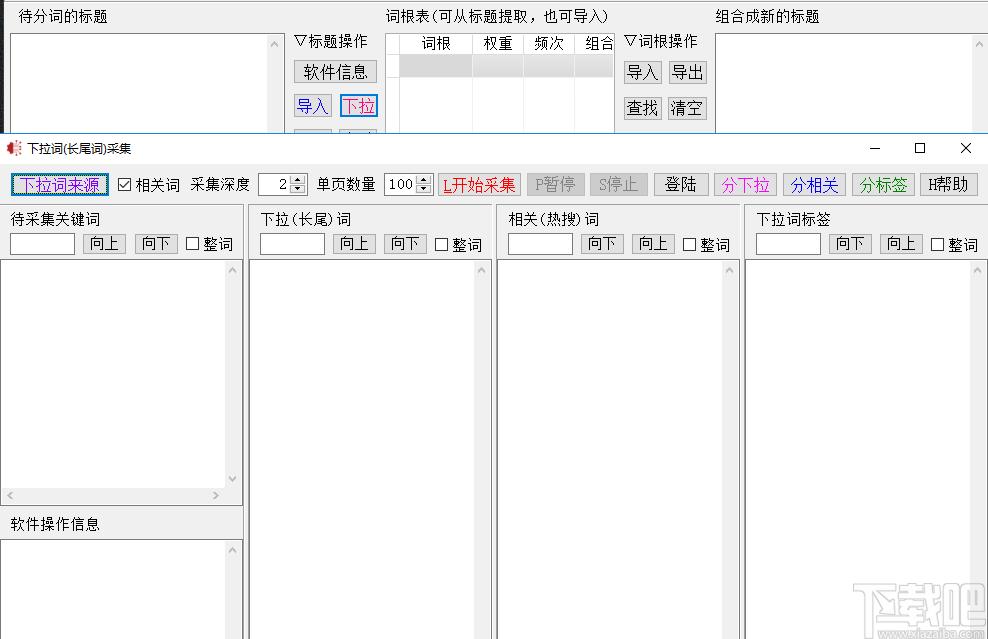988x639 pixels.
Task: Click 向下 under 下拉词标签
Action: (851, 244)
